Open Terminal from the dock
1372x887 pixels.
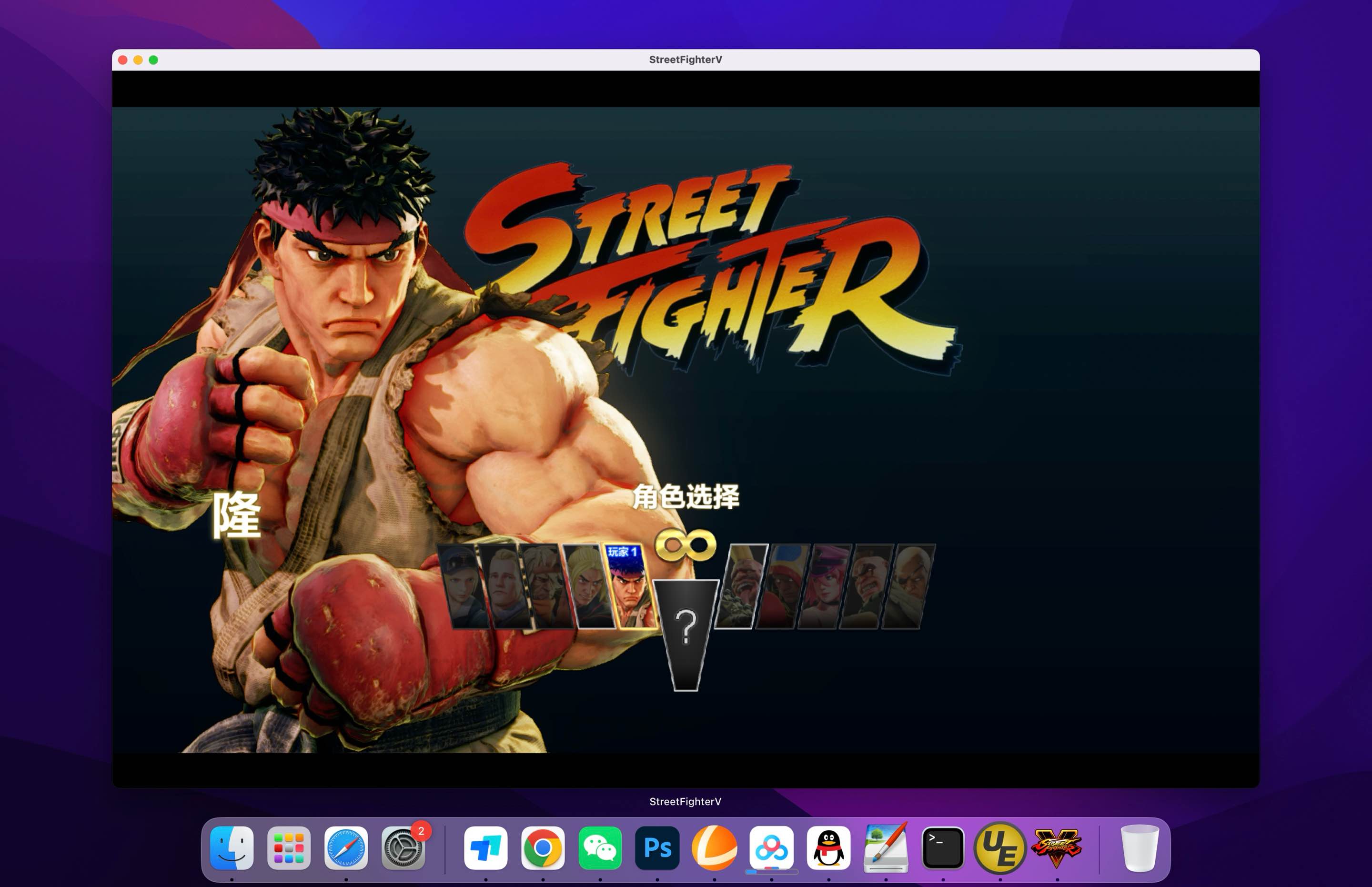943,848
